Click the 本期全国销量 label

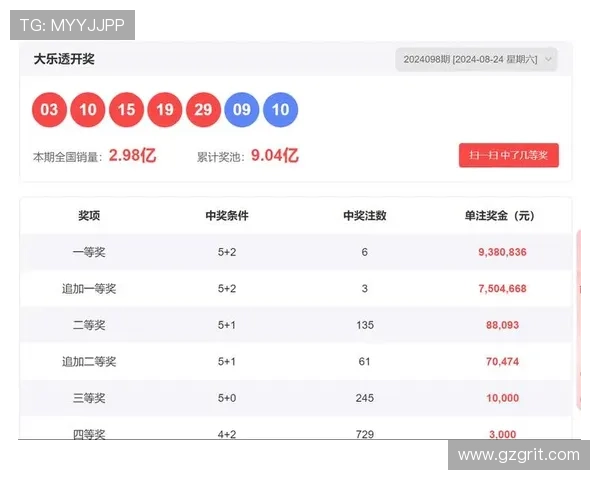67,157
